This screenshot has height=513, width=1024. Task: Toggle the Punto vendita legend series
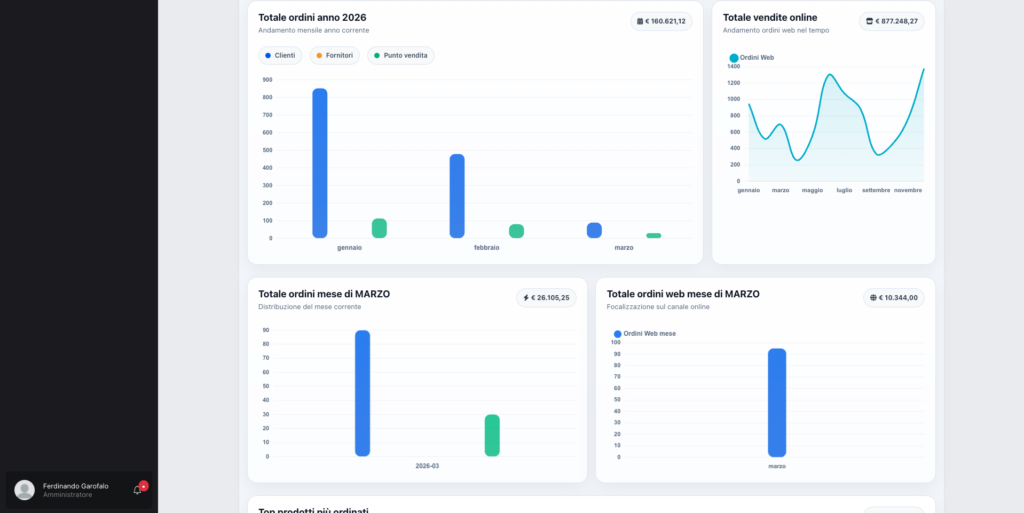tap(400, 56)
